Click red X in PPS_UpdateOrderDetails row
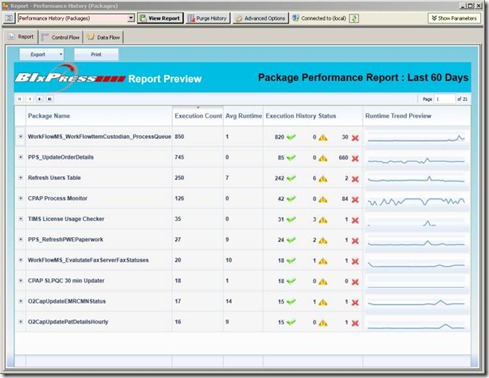This screenshot has width=489, height=378. click(x=355, y=158)
